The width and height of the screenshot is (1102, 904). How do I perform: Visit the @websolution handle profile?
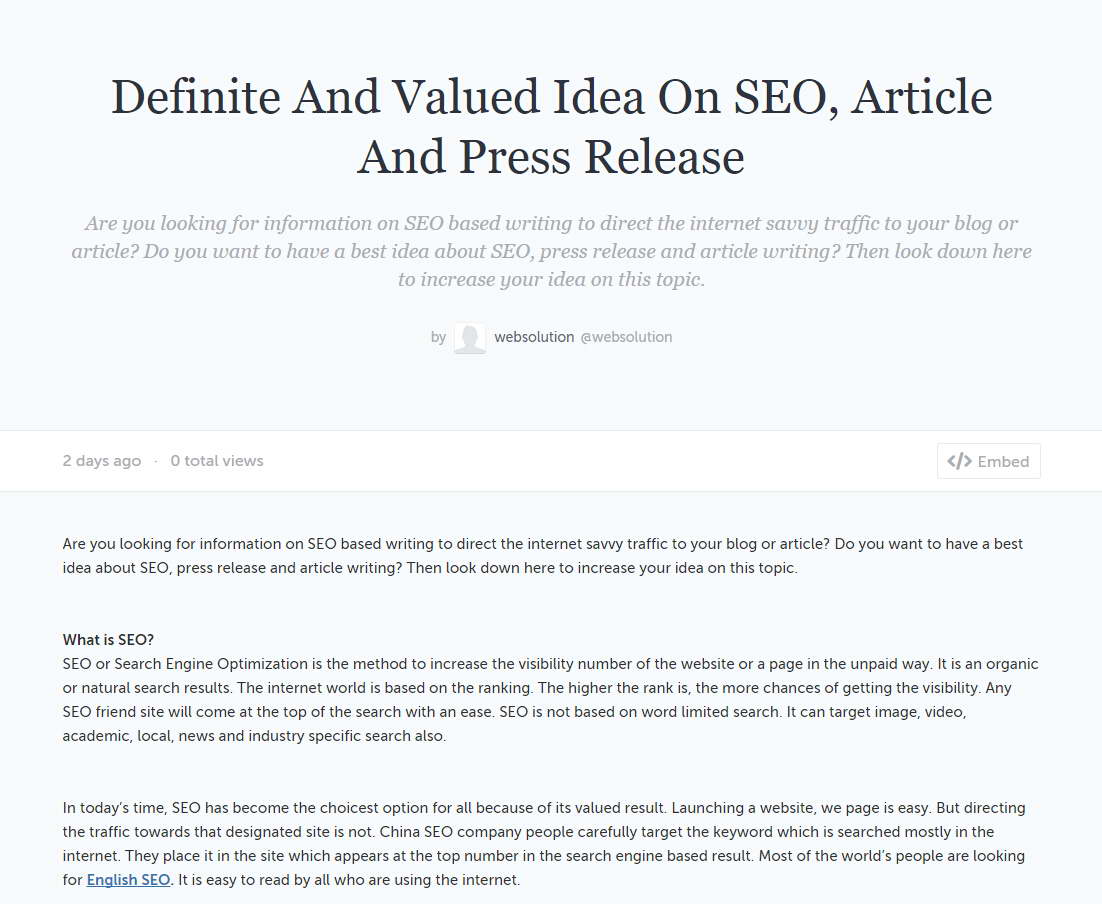point(626,337)
